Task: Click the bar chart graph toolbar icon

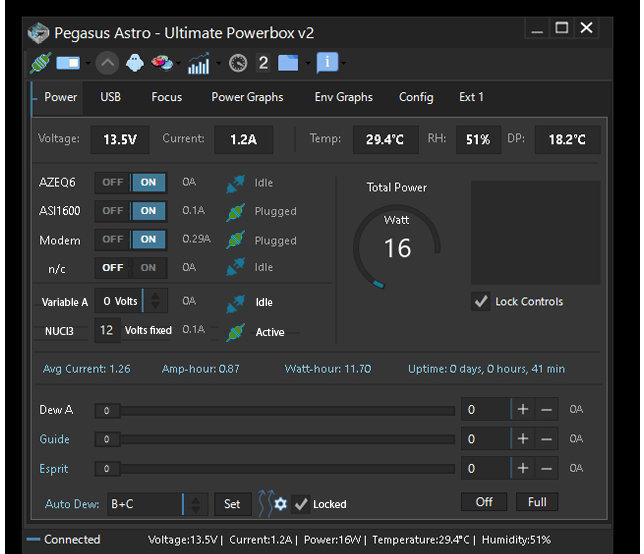Action: click(x=199, y=63)
